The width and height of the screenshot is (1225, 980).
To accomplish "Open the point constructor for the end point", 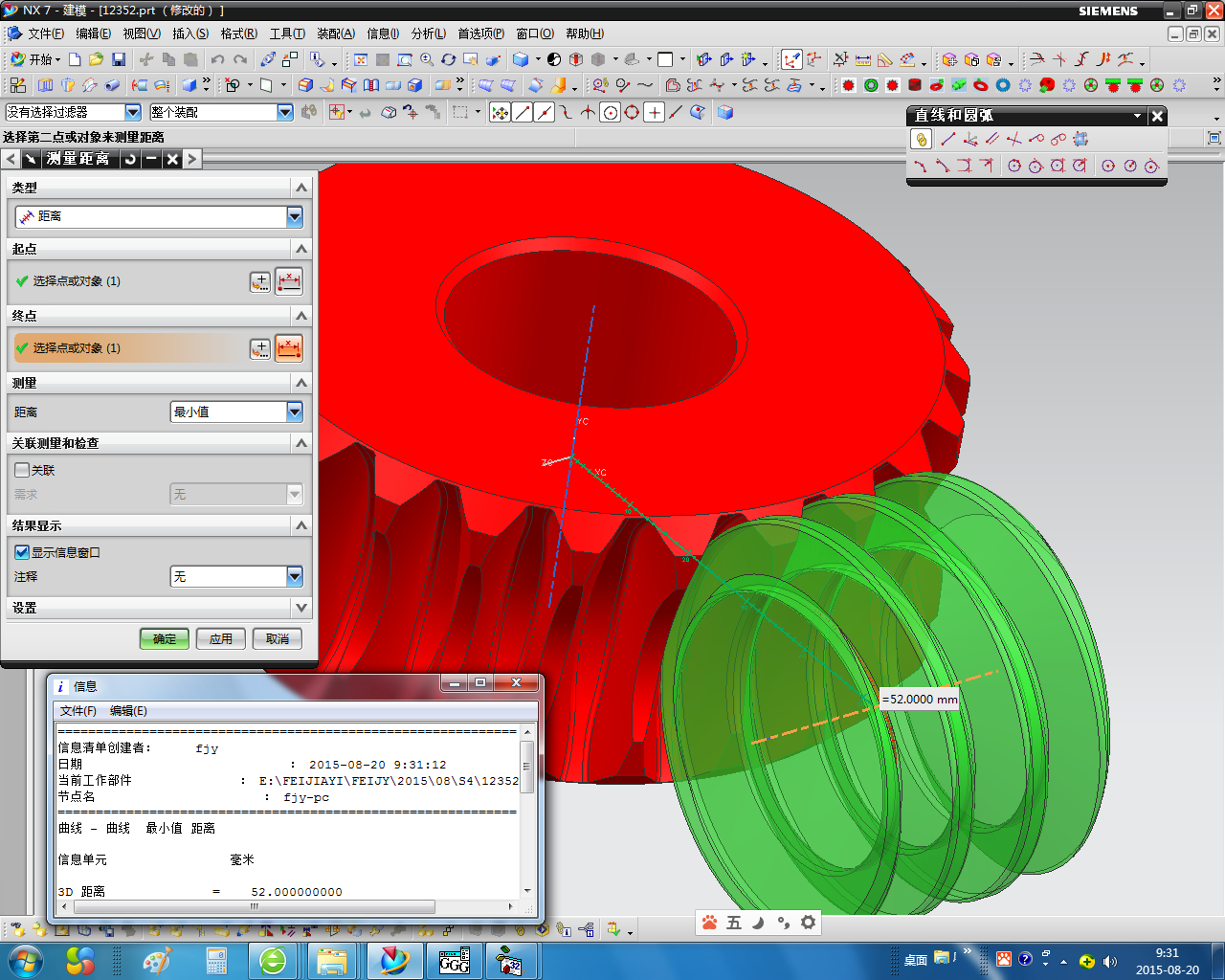I will click(x=260, y=348).
